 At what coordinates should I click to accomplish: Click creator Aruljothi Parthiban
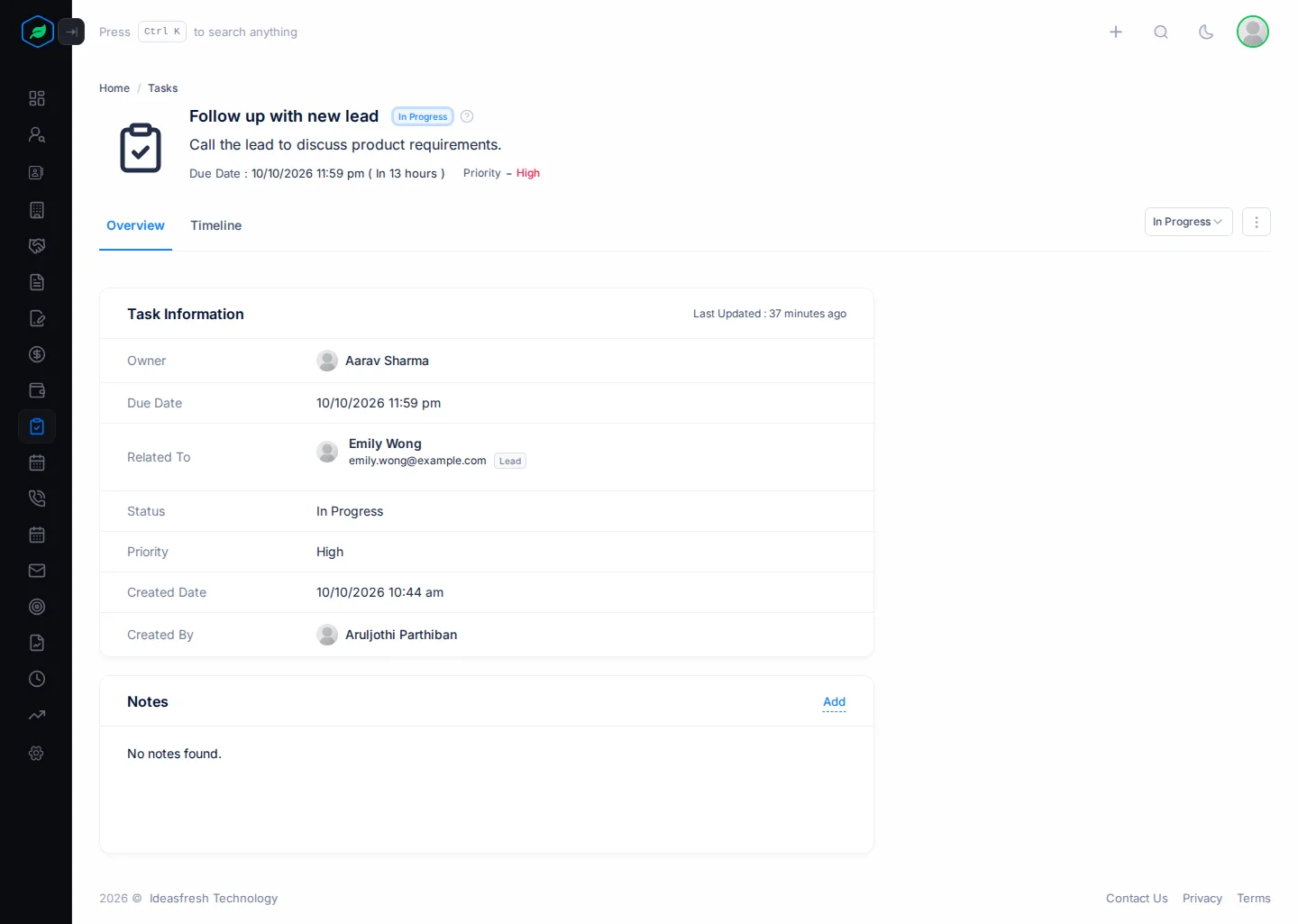401,635
